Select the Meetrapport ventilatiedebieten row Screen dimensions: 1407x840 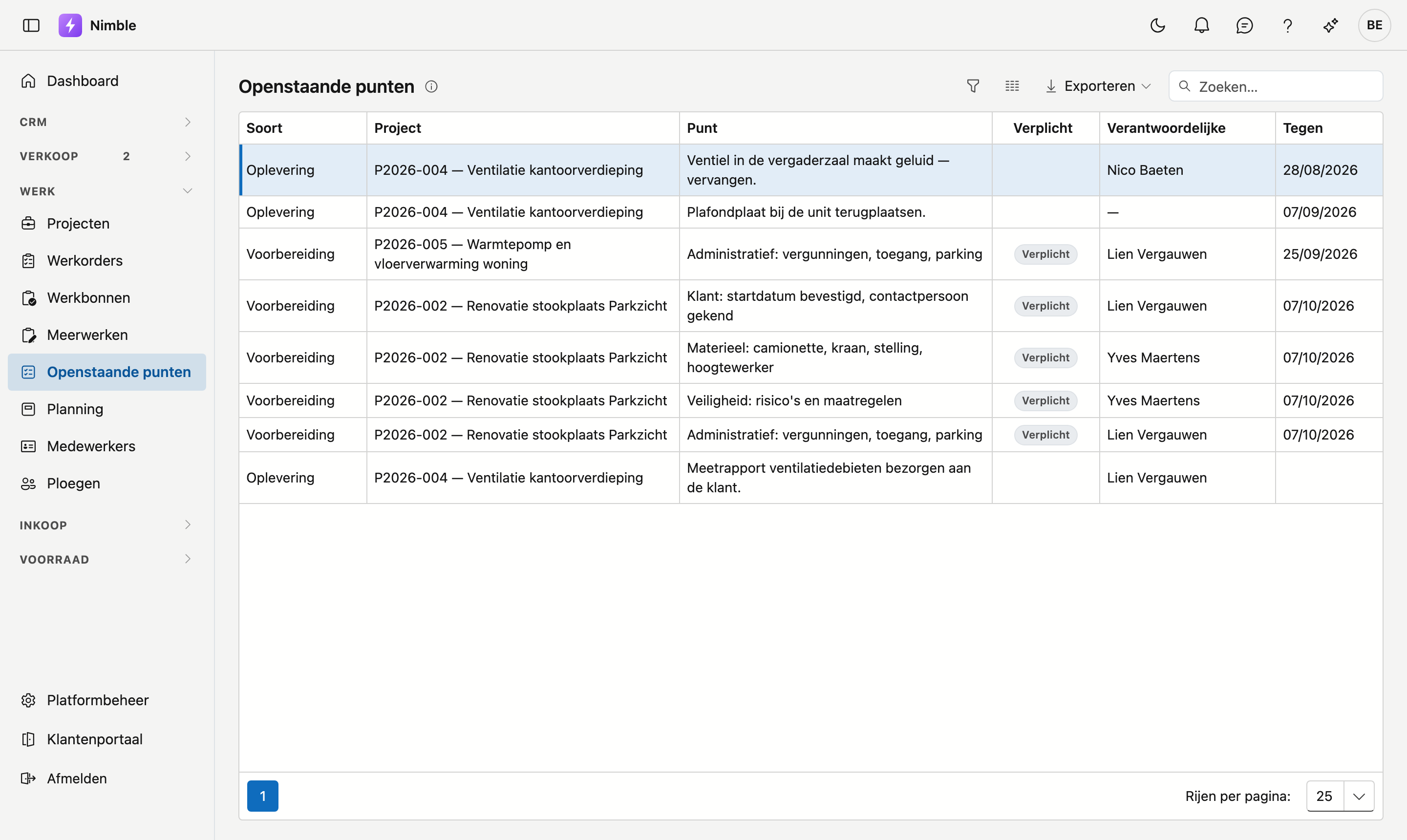pyautogui.click(x=811, y=478)
